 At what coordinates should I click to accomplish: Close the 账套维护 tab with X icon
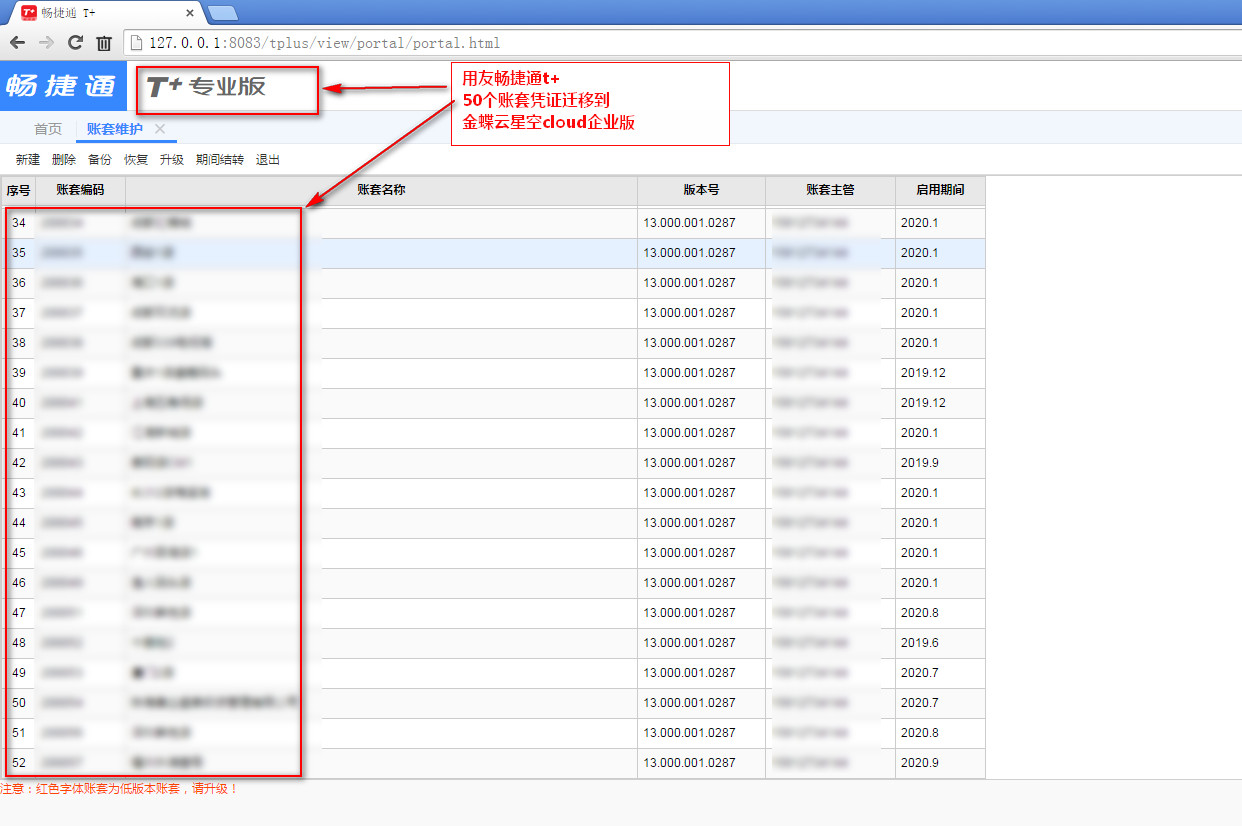(160, 129)
